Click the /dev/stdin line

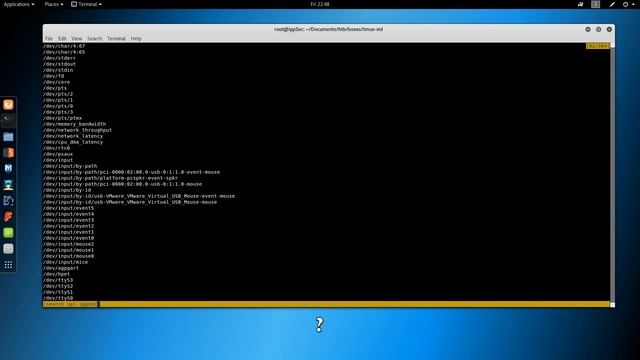tap(58, 70)
